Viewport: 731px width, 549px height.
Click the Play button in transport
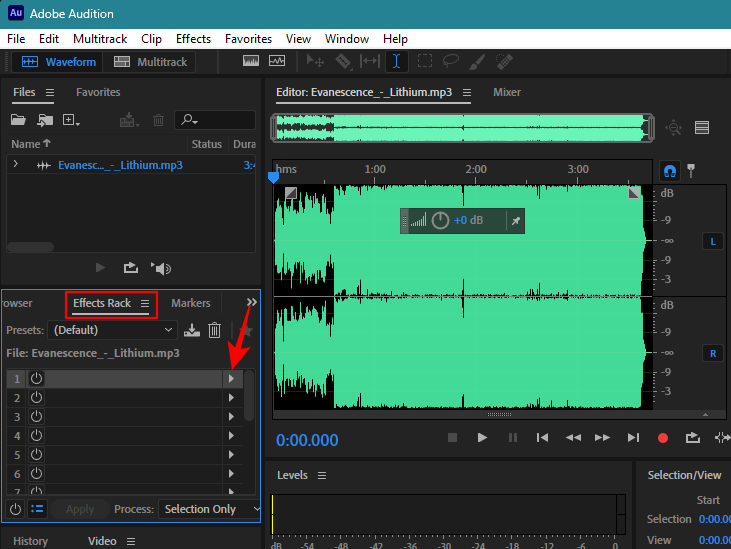tap(482, 438)
